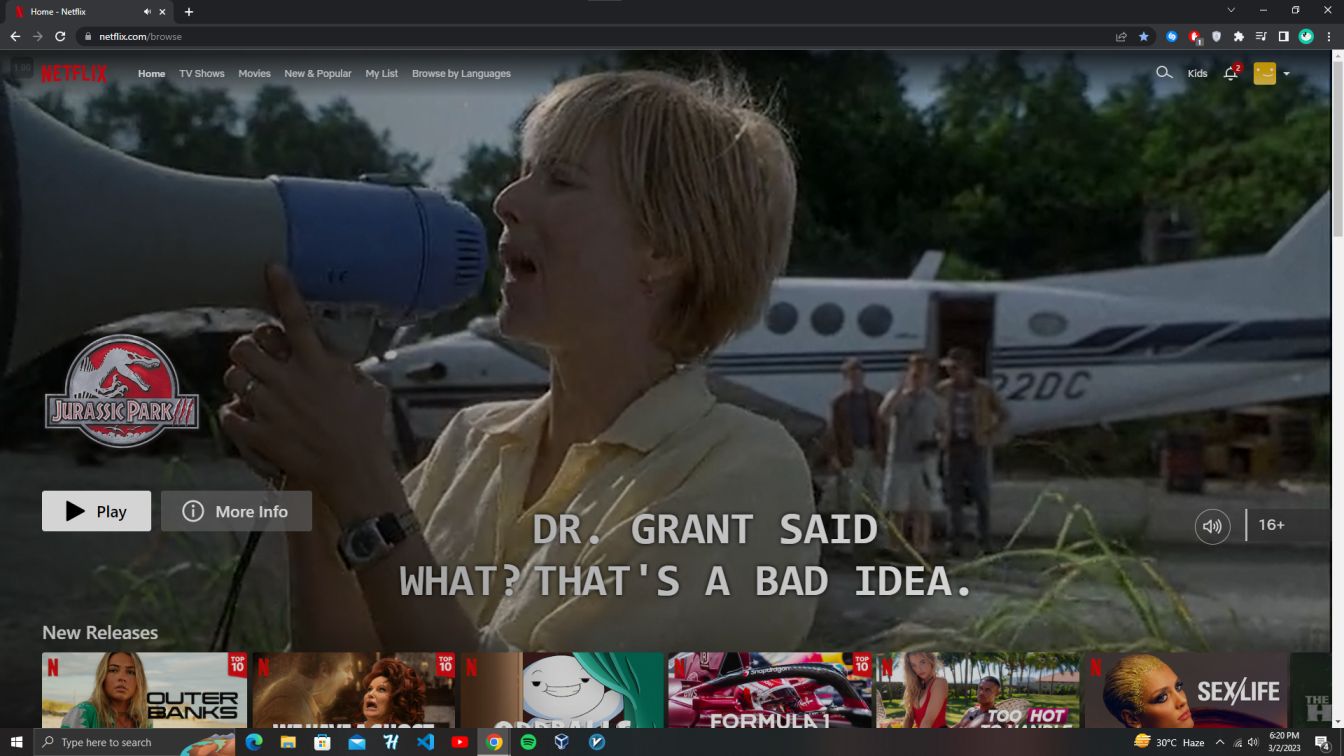Go back in browser history
The height and width of the screenshot is (756, 1344).
[x=15, y=36]
